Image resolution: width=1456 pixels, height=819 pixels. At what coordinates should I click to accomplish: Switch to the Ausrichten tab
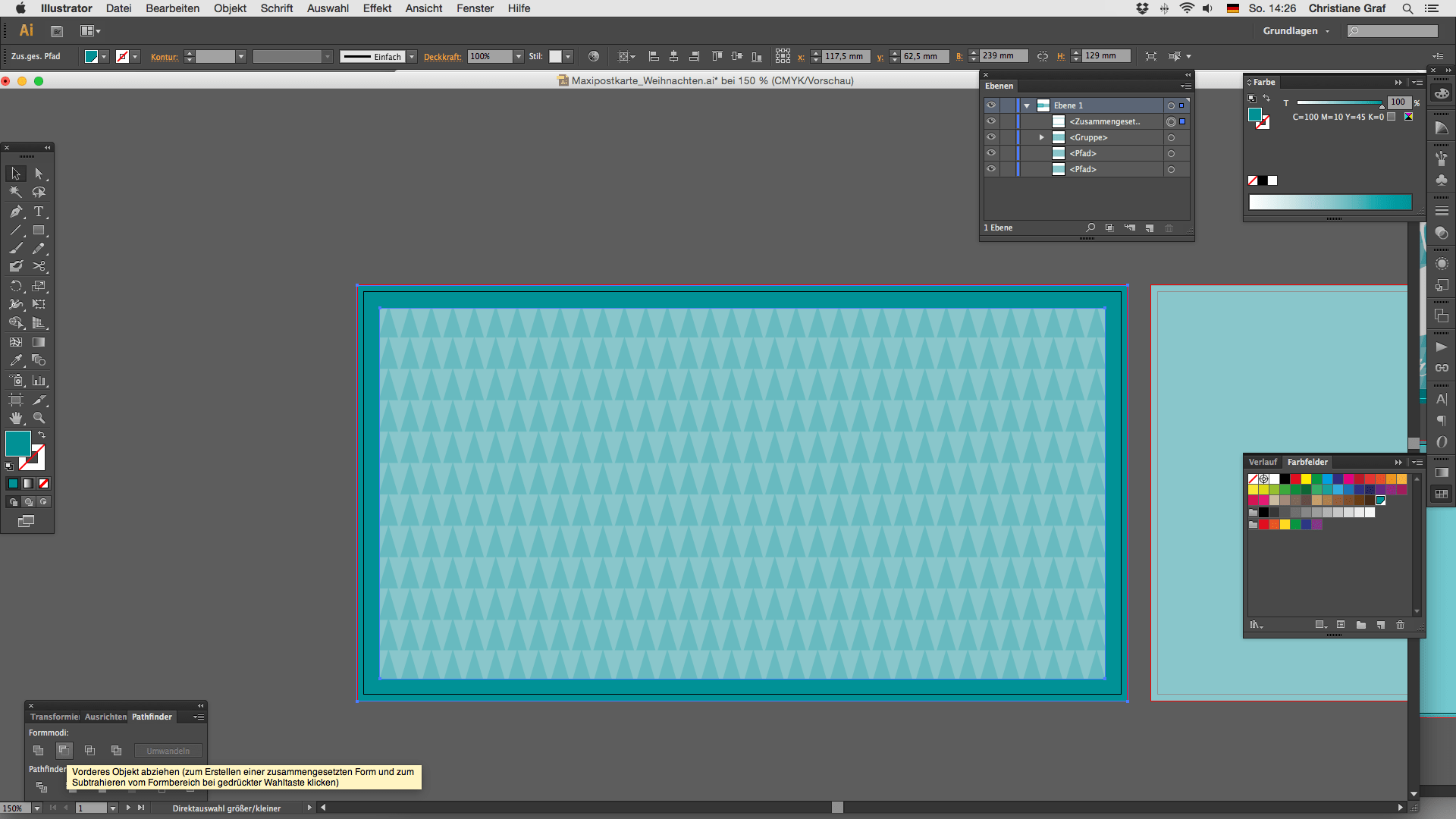pyautogui.click(x=105, y=717)
